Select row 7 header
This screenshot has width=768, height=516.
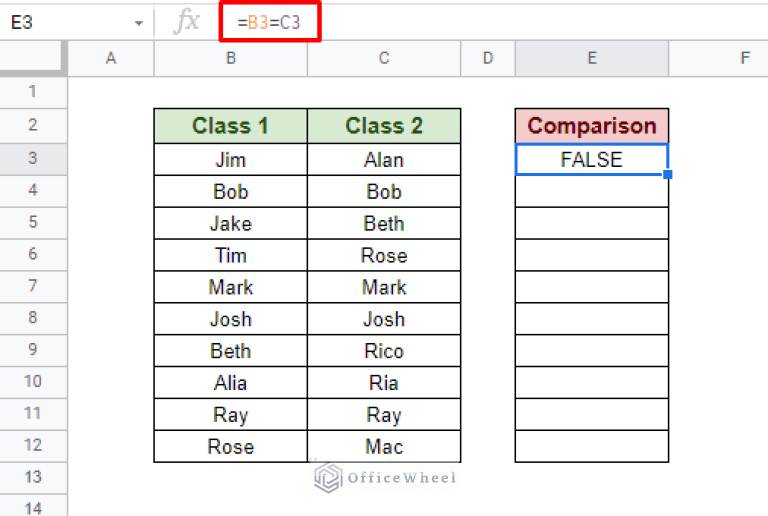click(x=33, y=287)
